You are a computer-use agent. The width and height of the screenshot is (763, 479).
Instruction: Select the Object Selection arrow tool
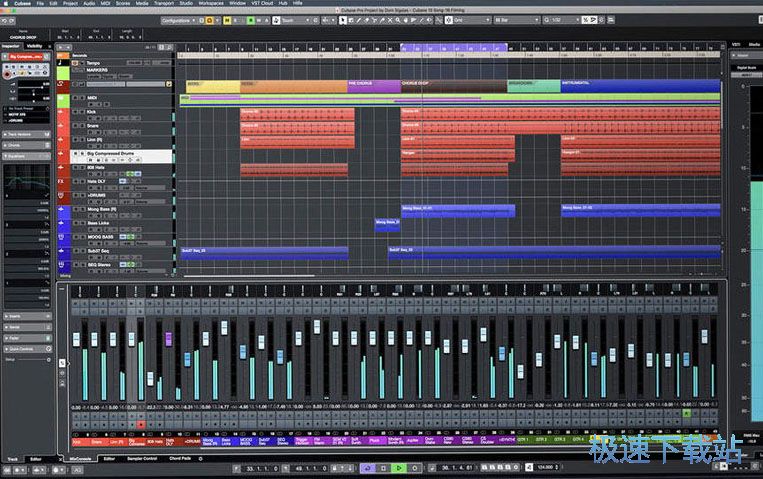(343, 20)
